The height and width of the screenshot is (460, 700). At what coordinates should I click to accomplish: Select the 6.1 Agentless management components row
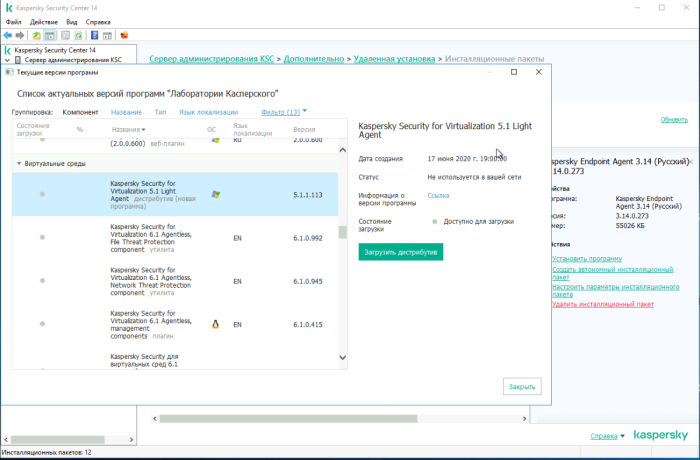(175, 325)
